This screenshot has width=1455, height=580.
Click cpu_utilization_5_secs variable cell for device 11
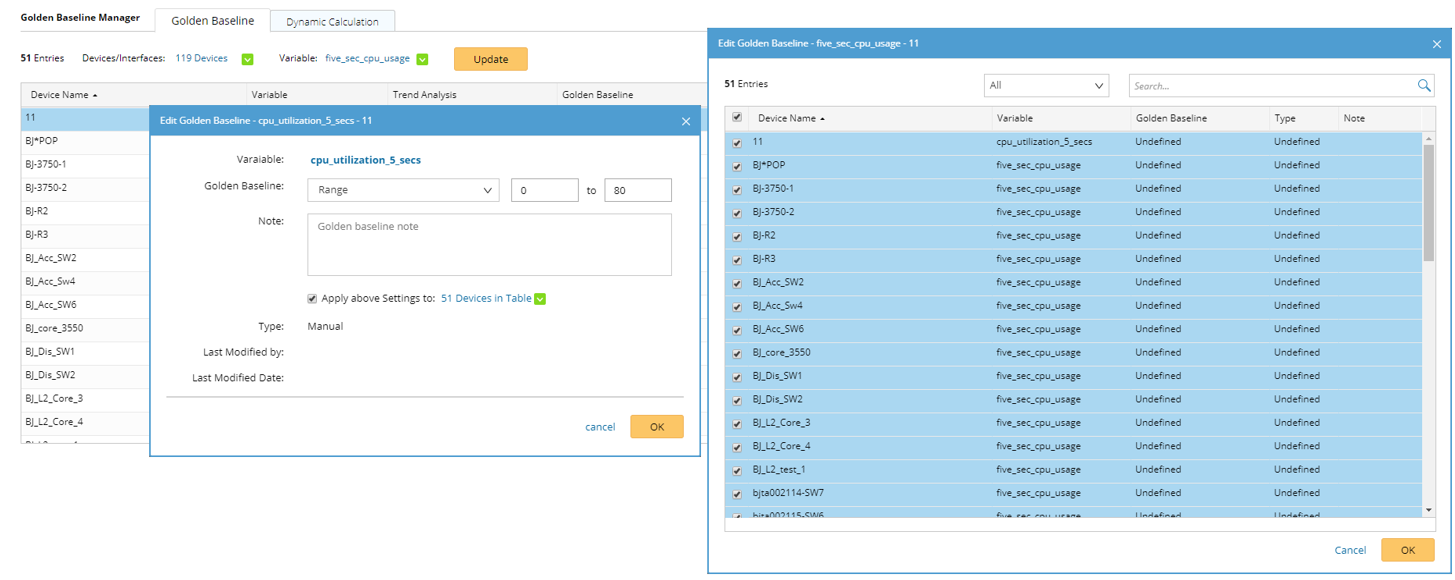1044,142
